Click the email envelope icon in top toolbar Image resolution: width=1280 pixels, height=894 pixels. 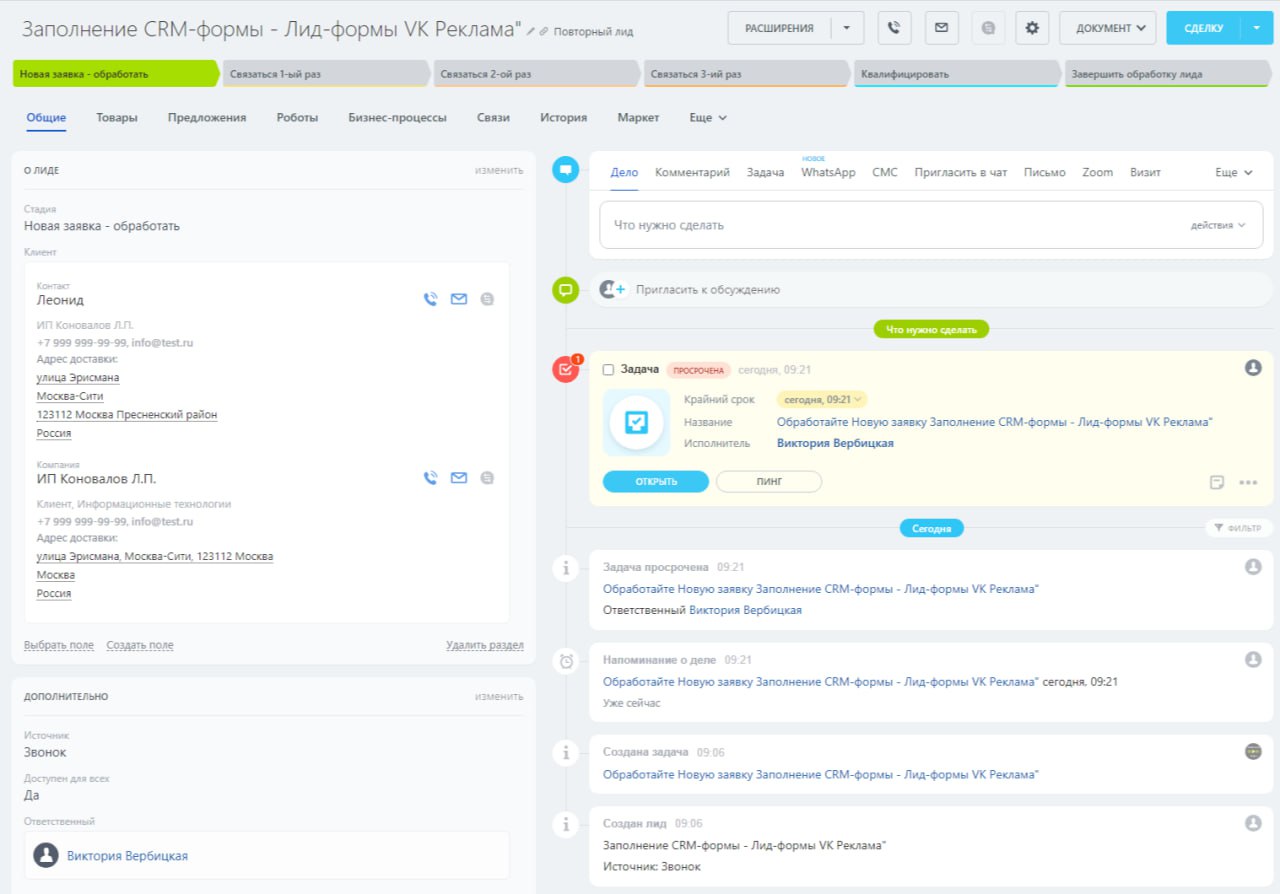click(941, 28)
